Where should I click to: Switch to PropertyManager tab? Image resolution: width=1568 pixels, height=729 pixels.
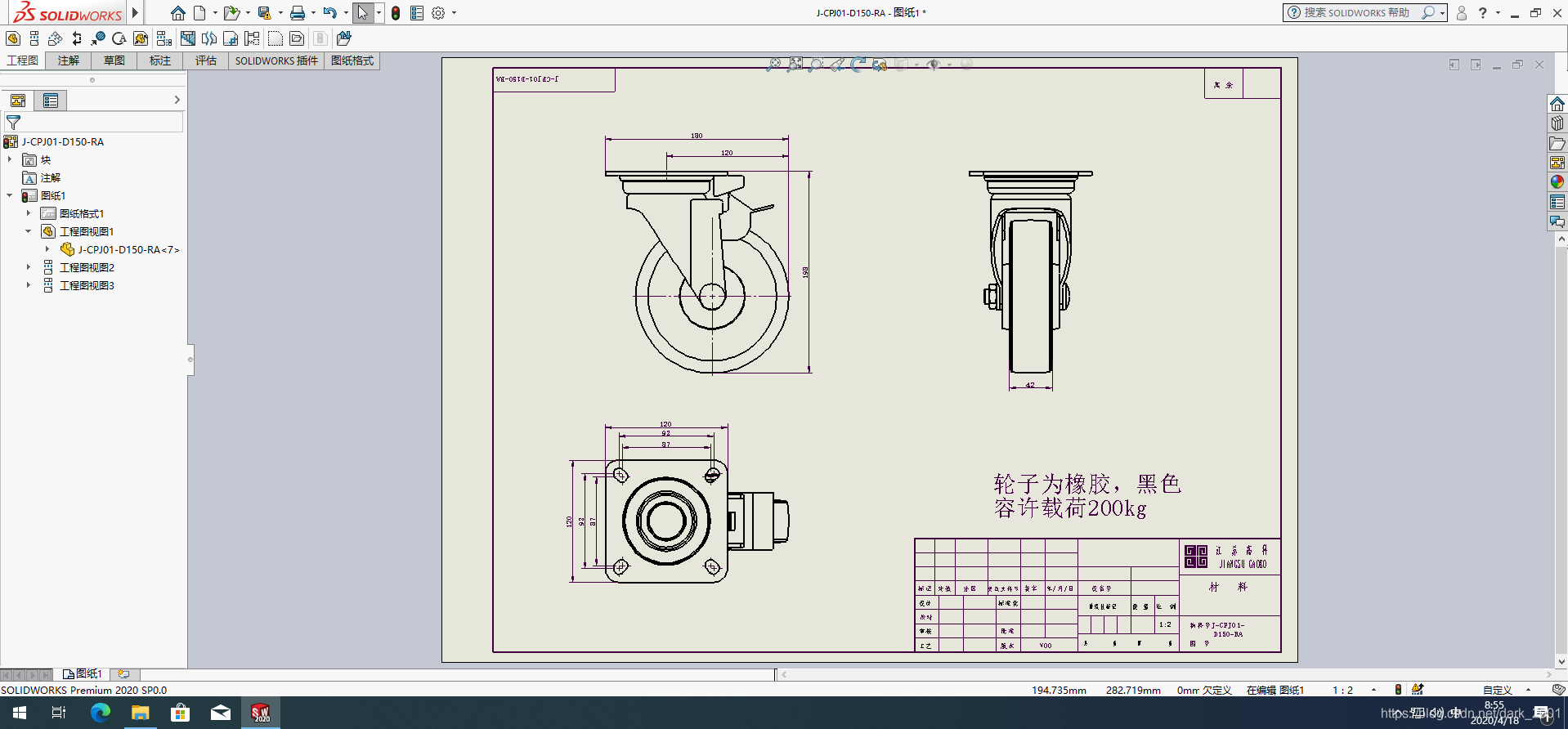pos(51,101)
